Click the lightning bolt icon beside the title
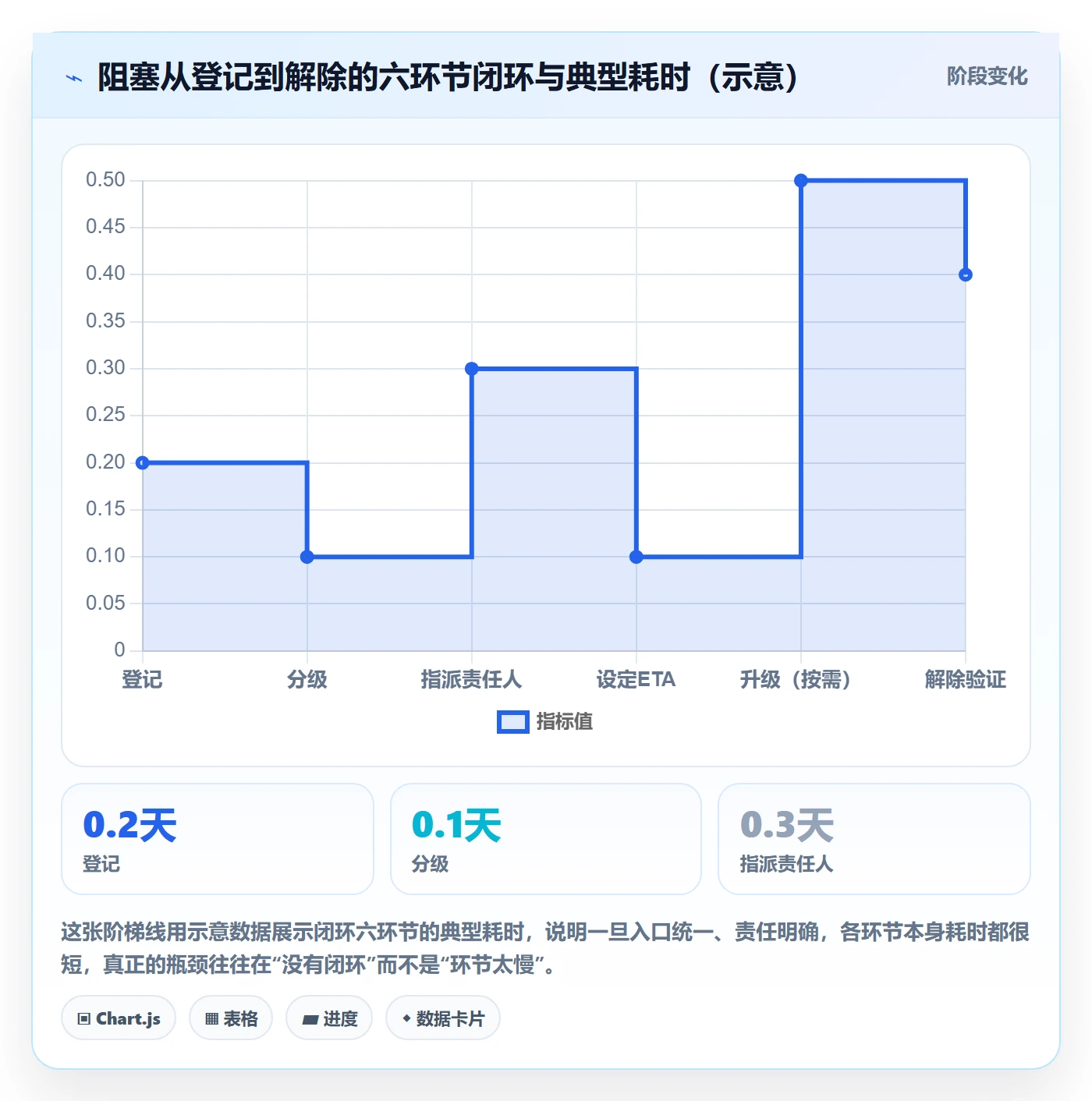Image resolution: width=1092 pixels, height=1101 pixels. click(74, 78)
